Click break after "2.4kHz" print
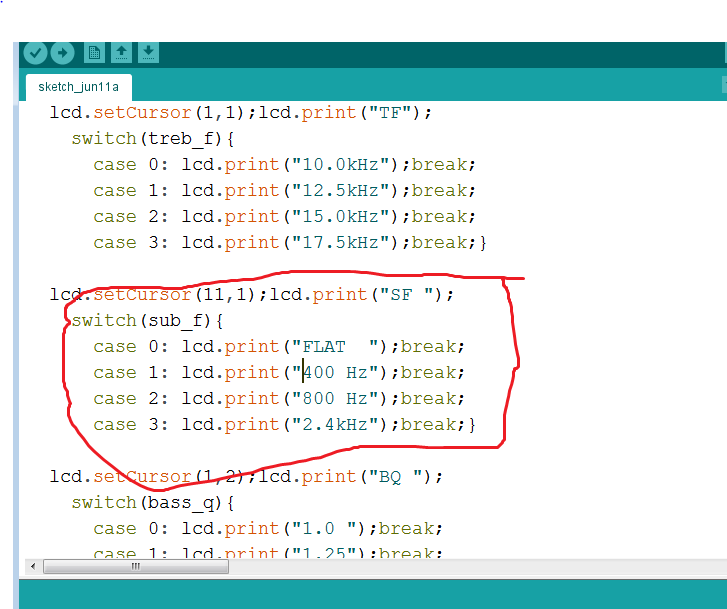This screenshot has width=727, height=609. pyautogui.click(x=428, y=424)
